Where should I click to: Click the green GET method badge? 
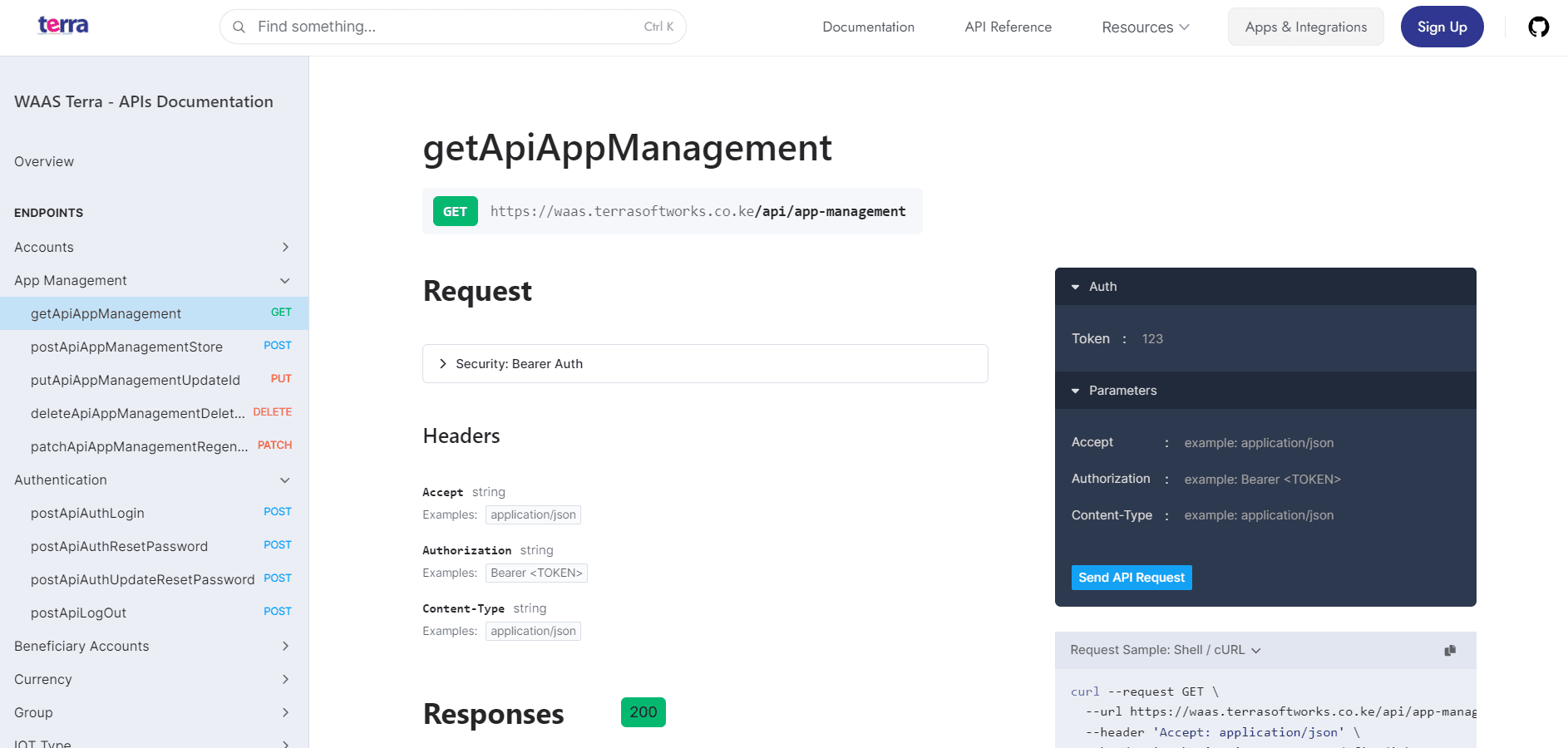tap(455, 212)
